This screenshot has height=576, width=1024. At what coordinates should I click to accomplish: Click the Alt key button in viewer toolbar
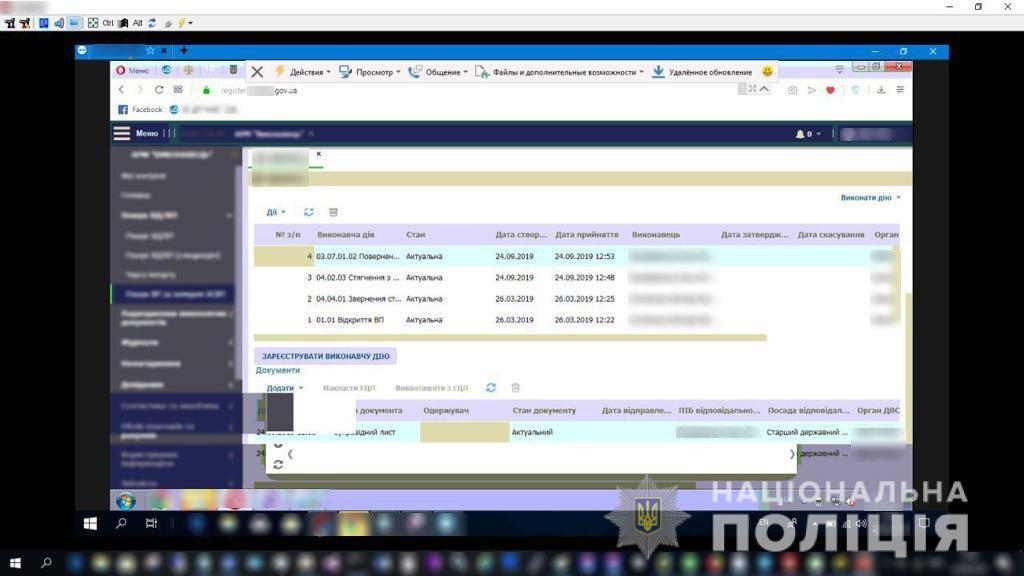tap(137, 23)
